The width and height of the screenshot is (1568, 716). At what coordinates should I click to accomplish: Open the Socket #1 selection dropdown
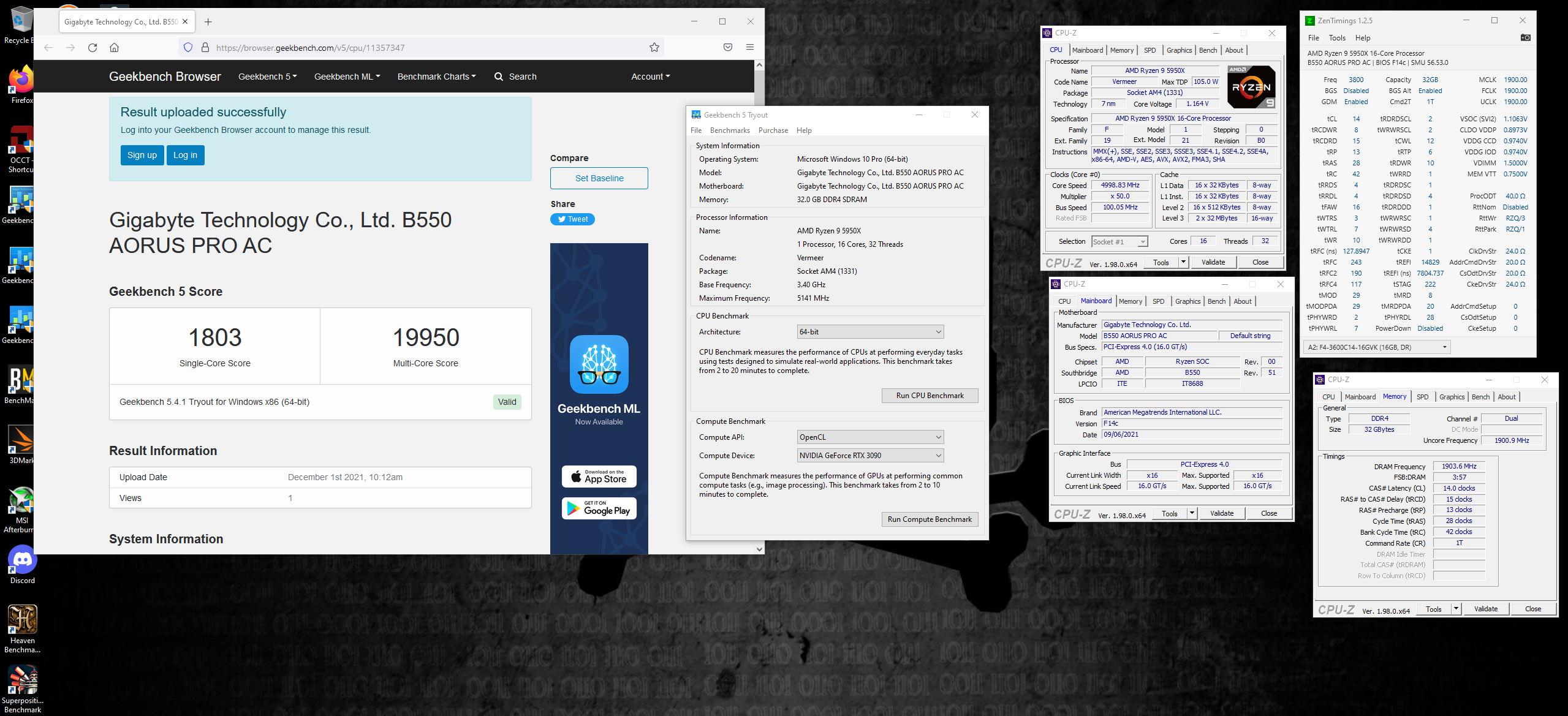(x=1119, y=242)
